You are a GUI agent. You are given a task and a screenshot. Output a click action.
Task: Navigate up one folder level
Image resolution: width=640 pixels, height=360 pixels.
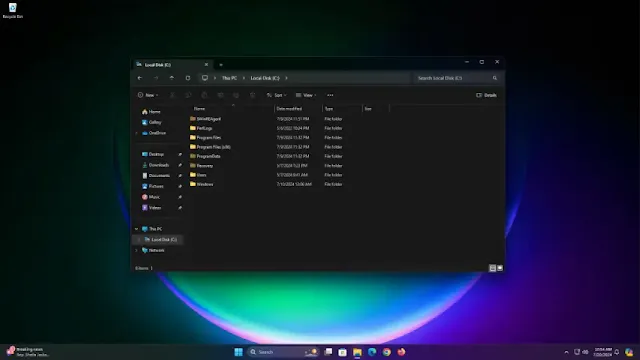coord(172,78)
